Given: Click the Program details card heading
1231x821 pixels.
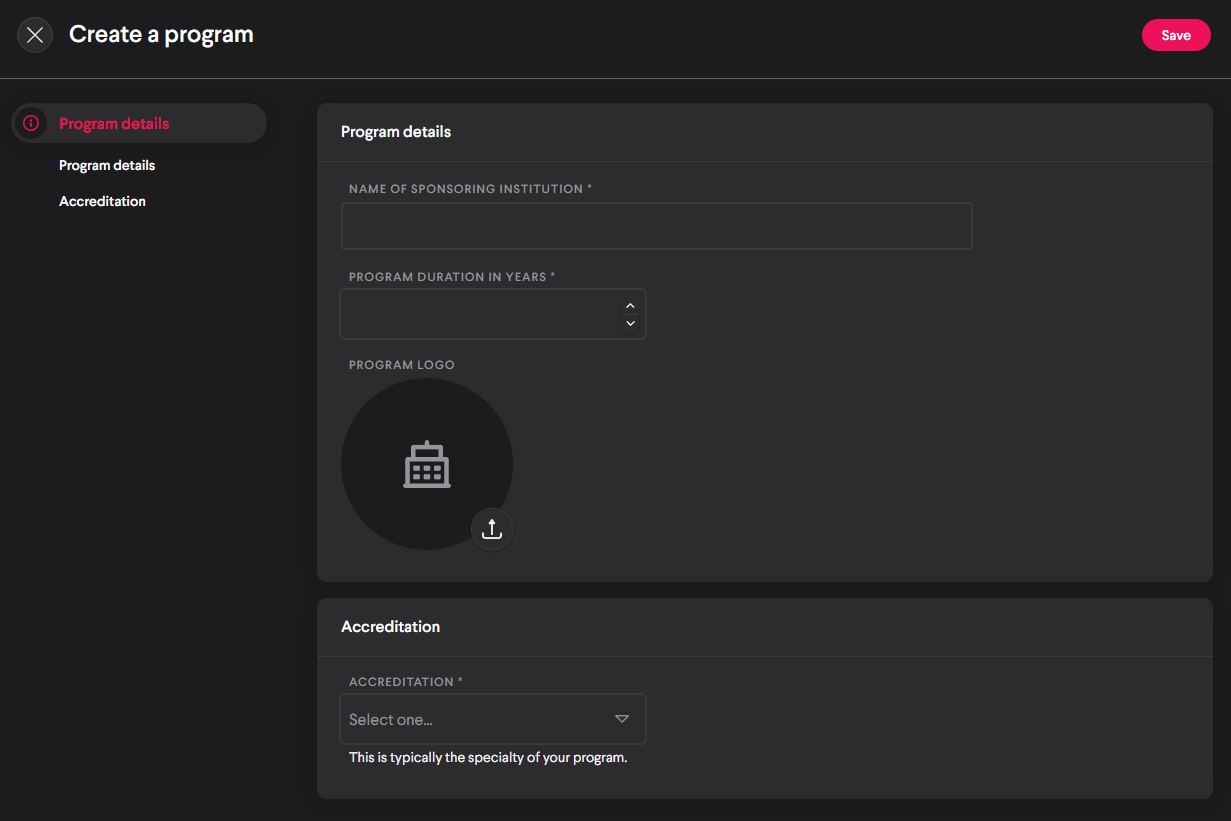Looking at the screenshot, I should pos(396,131).
